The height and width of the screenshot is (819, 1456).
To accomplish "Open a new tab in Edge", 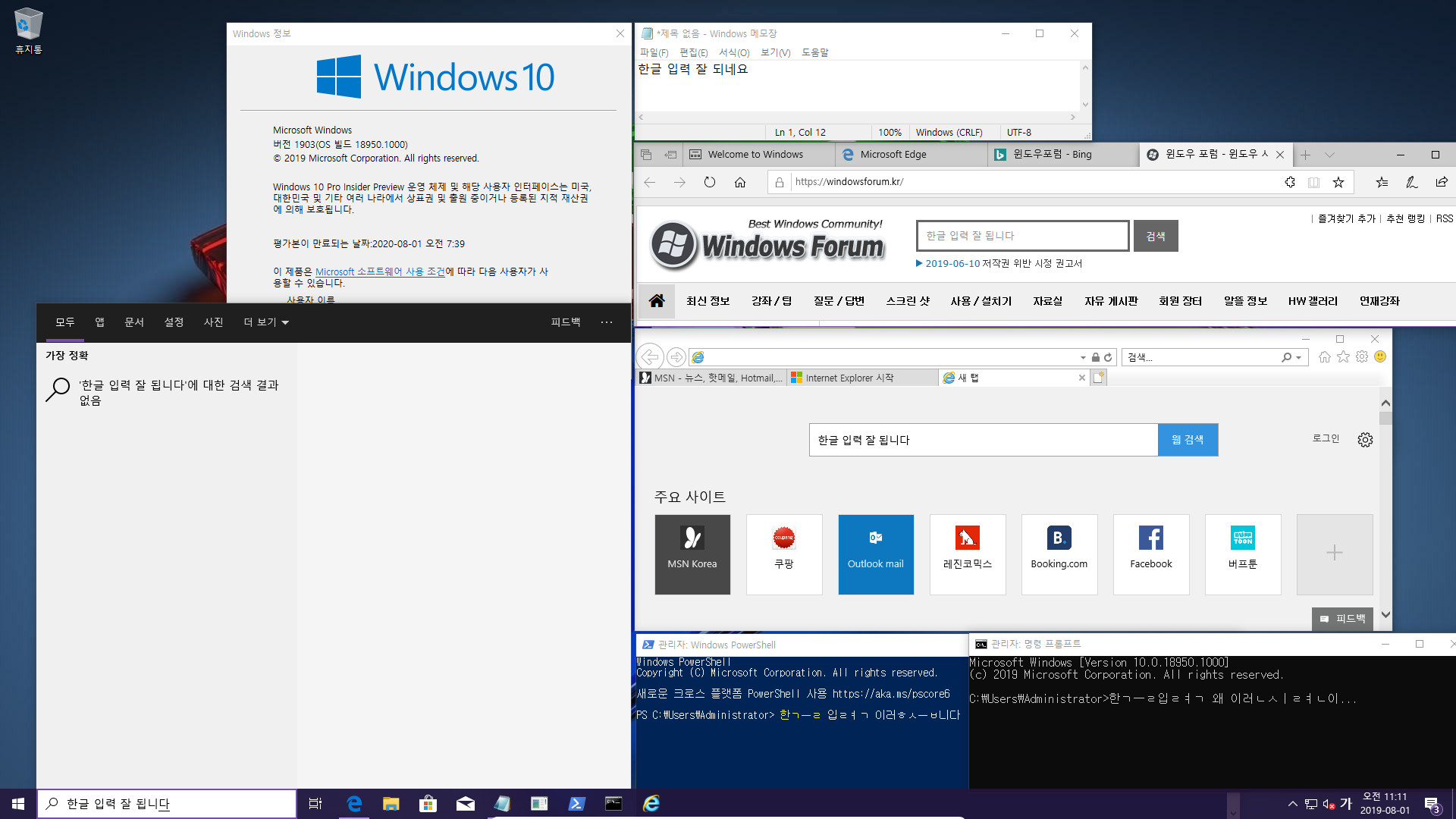I will 1305,155.
